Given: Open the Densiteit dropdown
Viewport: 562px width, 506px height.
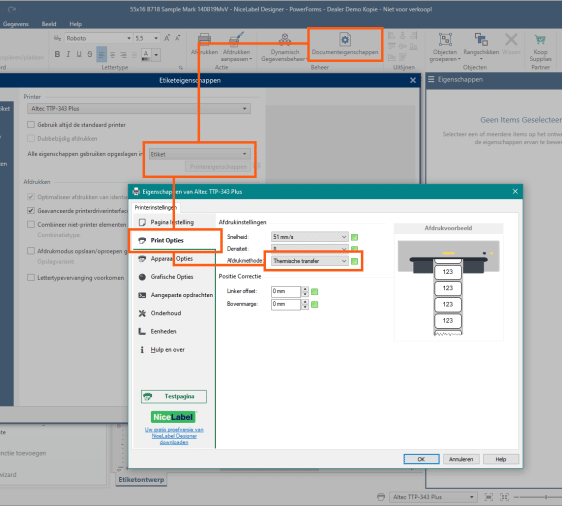Looking at the screenshot, I should pyautogui.click(x=309, y=248).
